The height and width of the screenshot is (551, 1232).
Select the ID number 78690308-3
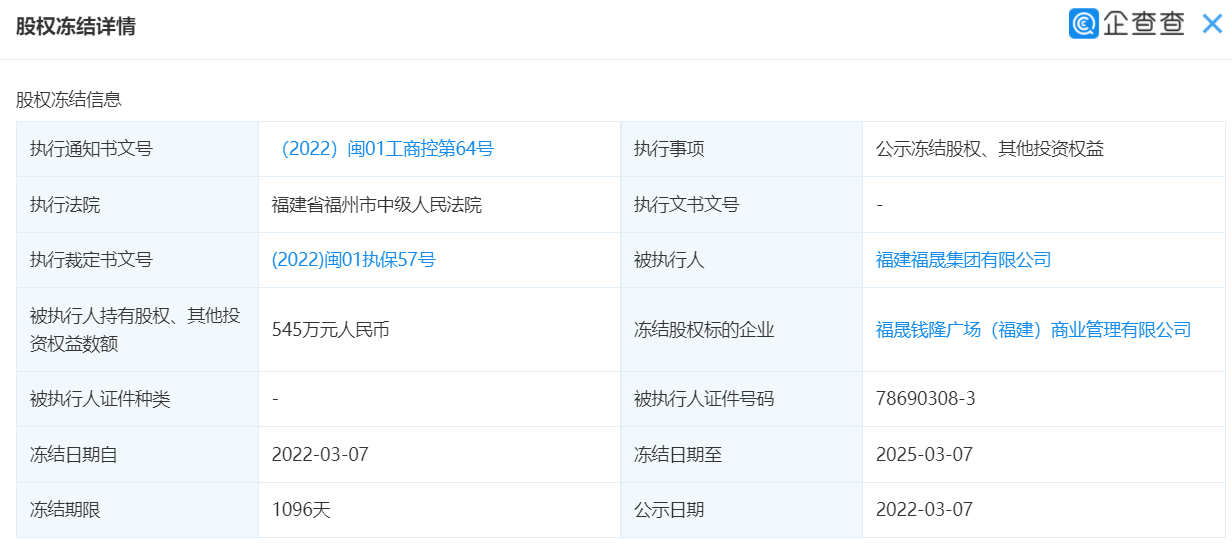point(926,399)
